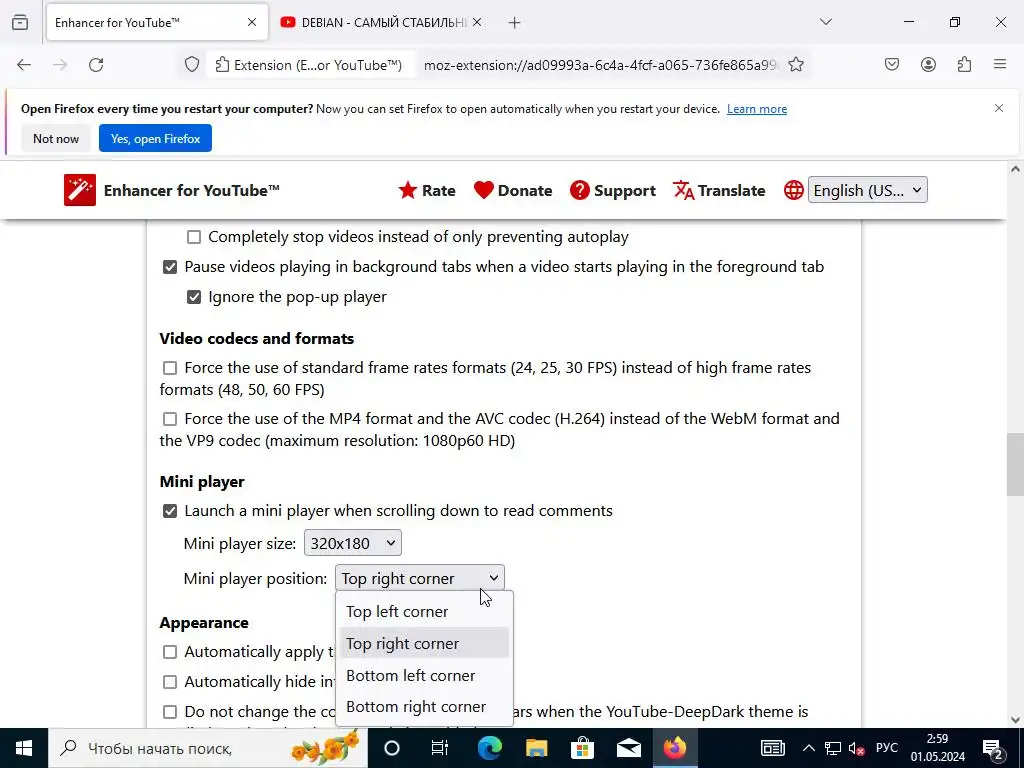1024x768 pixels.
Task: Open the Firefox account icon
Action: pyautogui.click(x=928, y=64)
